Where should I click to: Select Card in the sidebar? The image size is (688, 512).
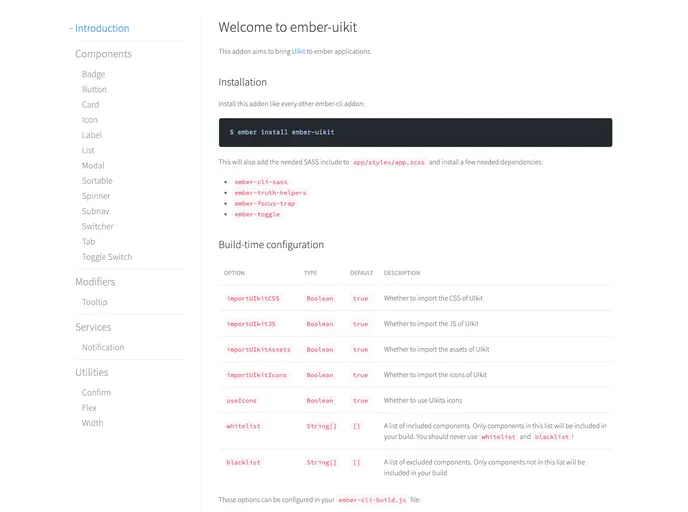point(90,105)
